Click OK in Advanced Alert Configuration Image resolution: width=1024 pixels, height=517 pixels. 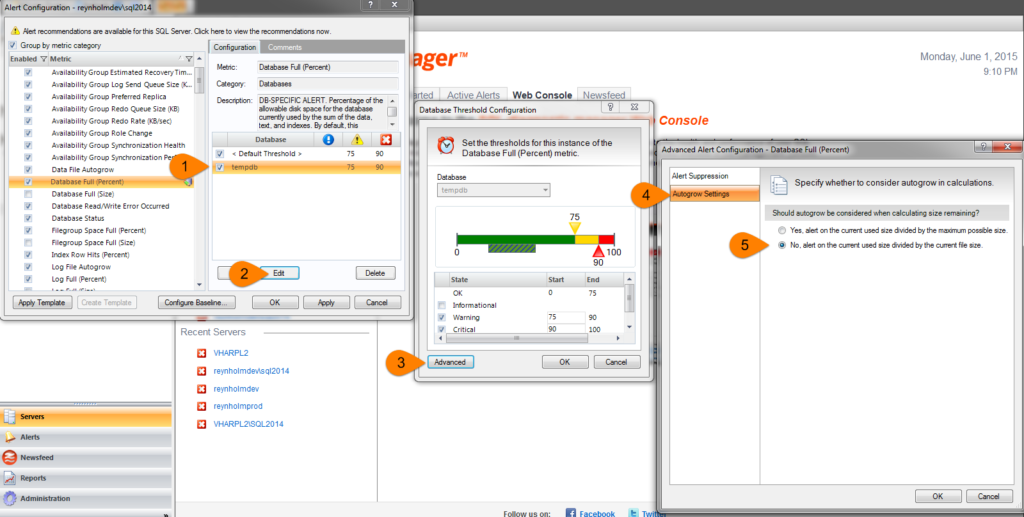pyautogui.click(x=938, y=496)
